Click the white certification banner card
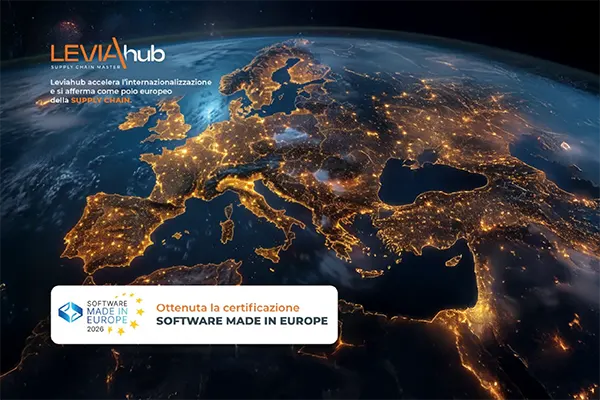600x400 pixels. coord(194,315)
